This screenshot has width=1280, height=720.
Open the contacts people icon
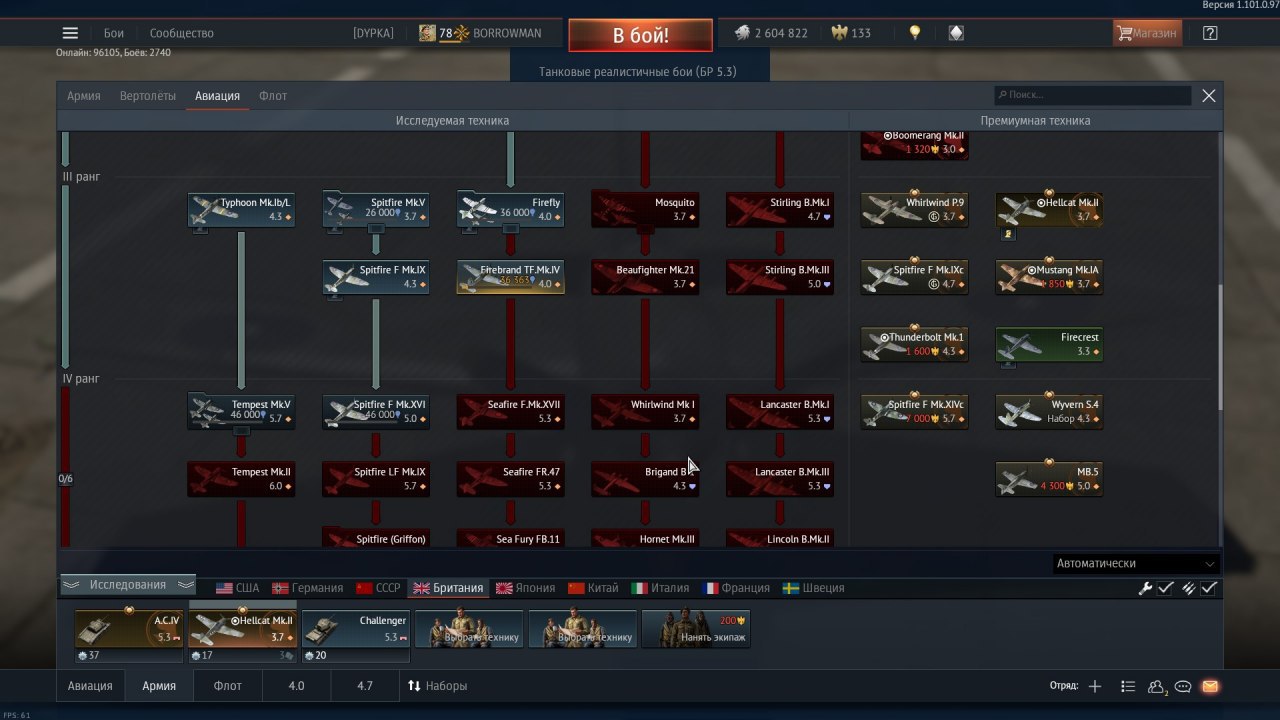pyautogui.click(x=1157, y=686)
